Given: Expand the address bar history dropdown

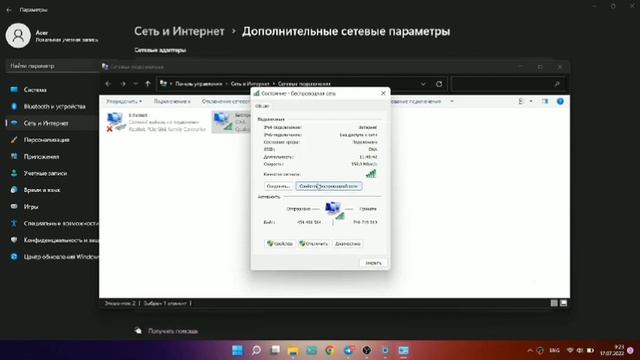Looking at the screenshot, I should point(423,84).
